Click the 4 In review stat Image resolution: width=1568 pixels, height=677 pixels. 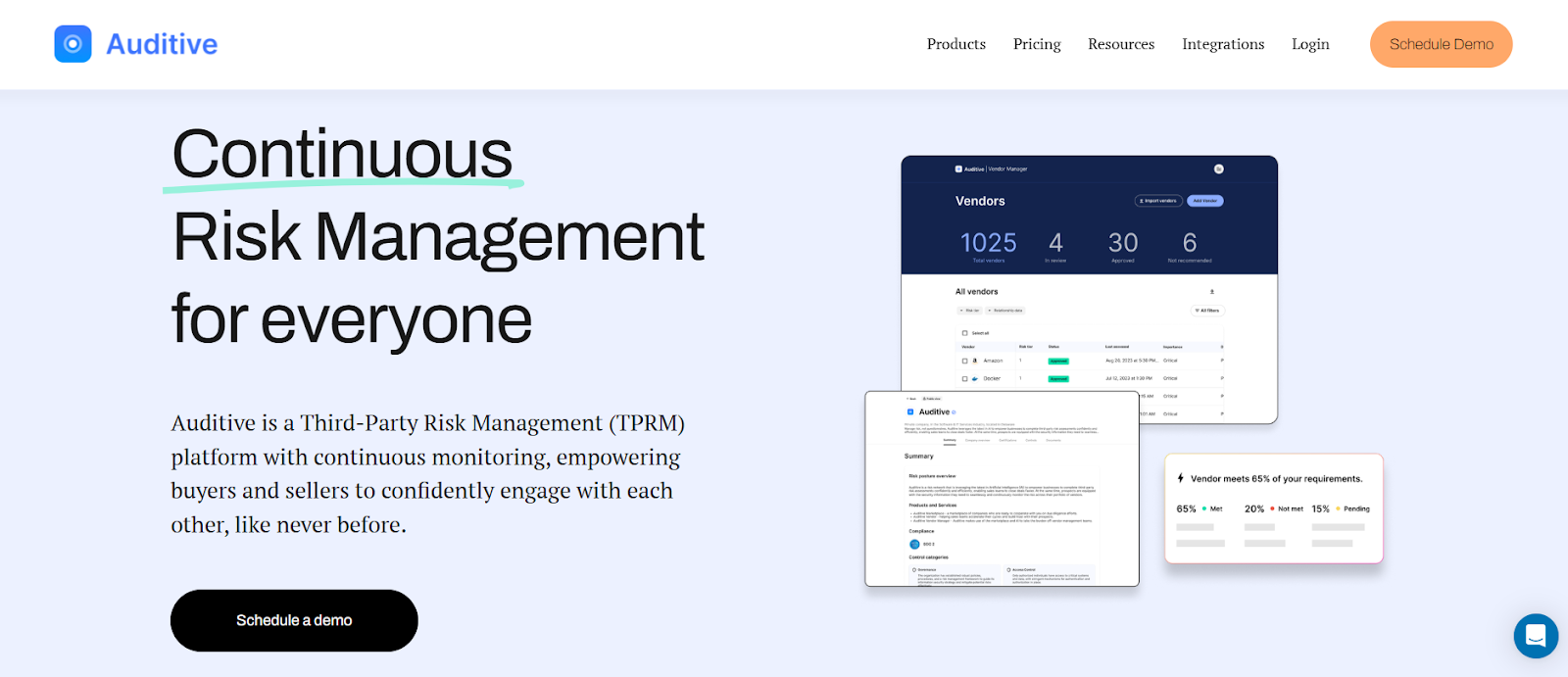(1055, 246)
